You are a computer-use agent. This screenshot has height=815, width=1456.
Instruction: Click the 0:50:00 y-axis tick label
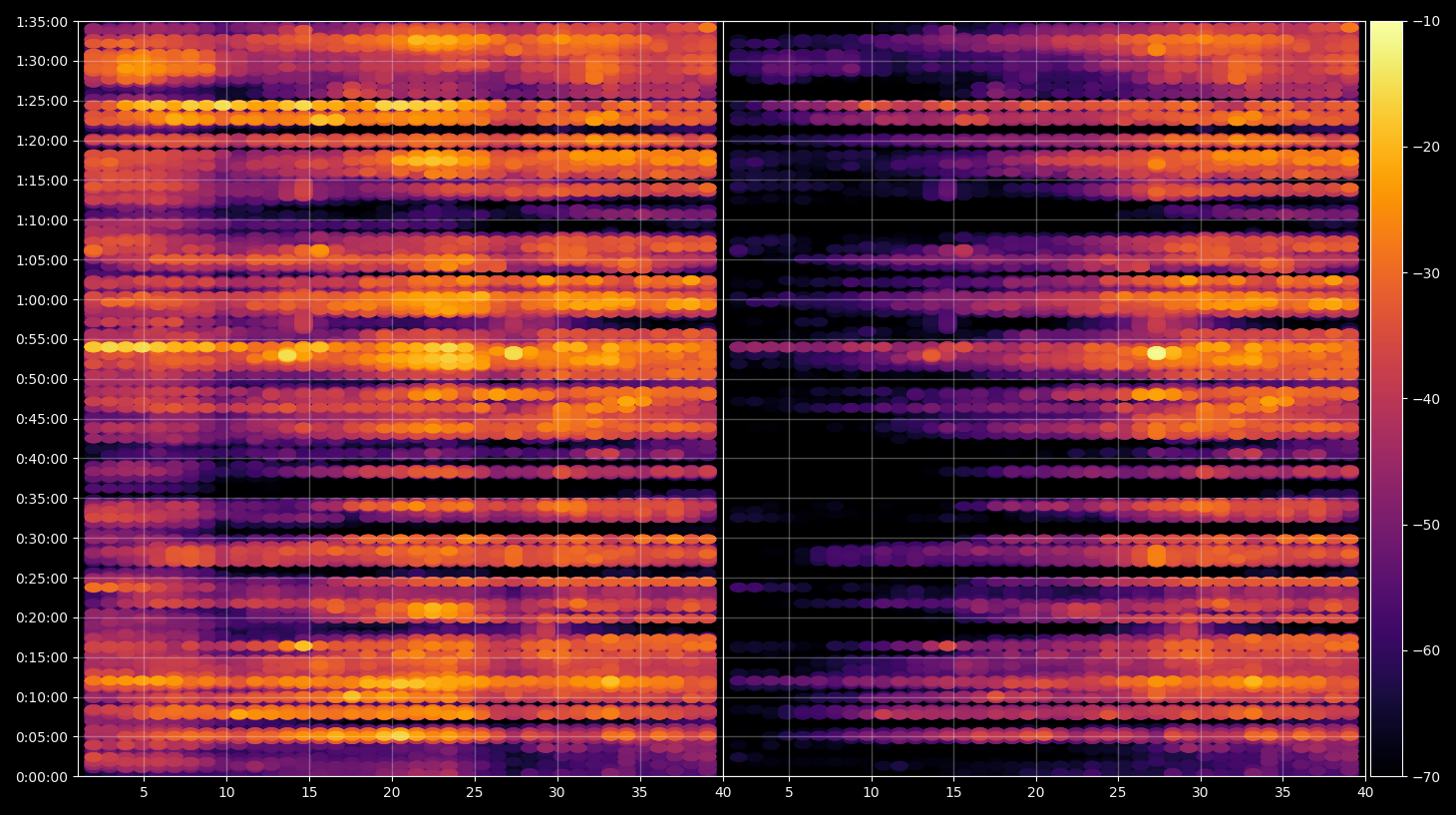[42, 379]
